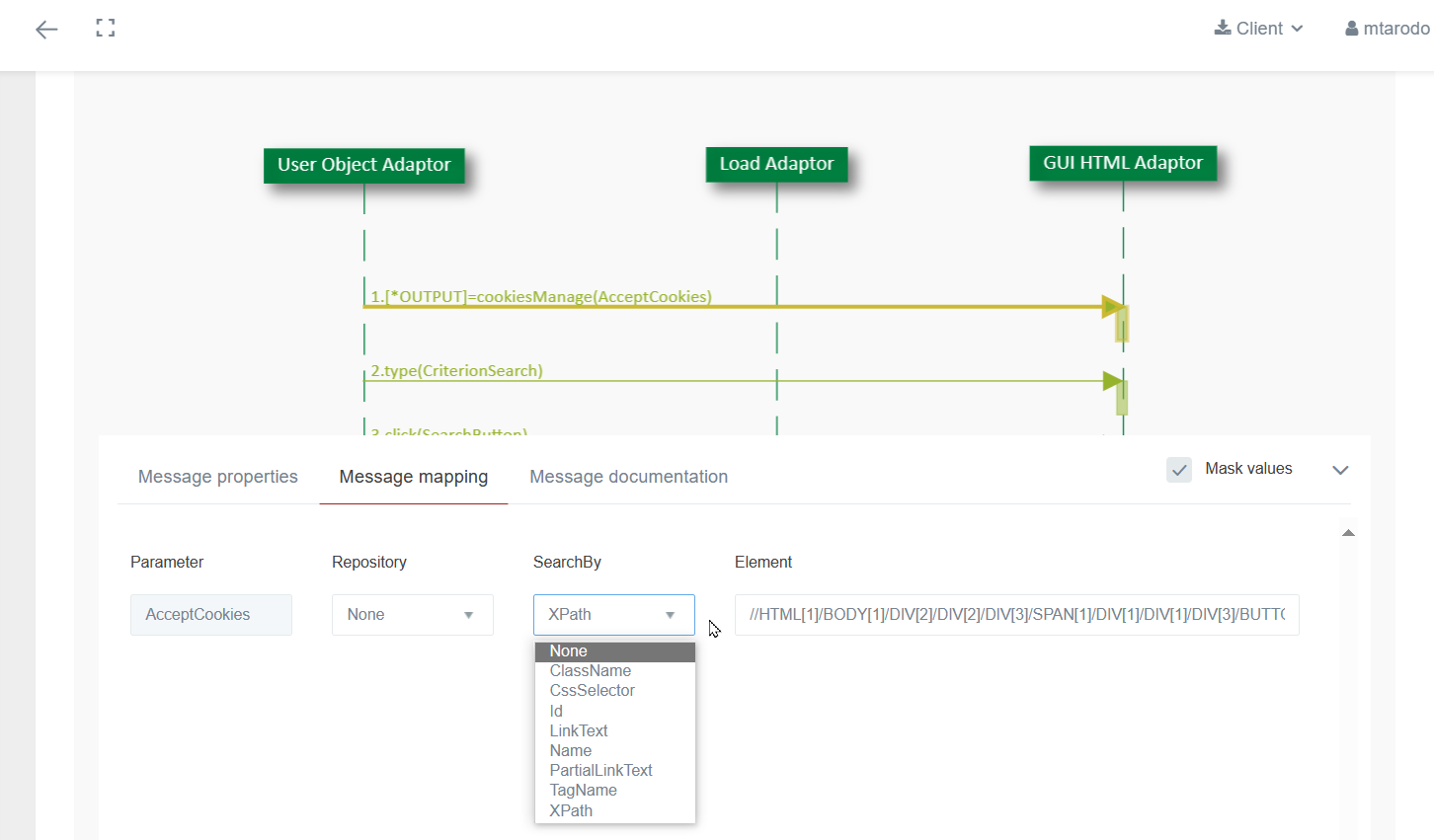Click the Element XPath input field

(x=1016, y=615)
